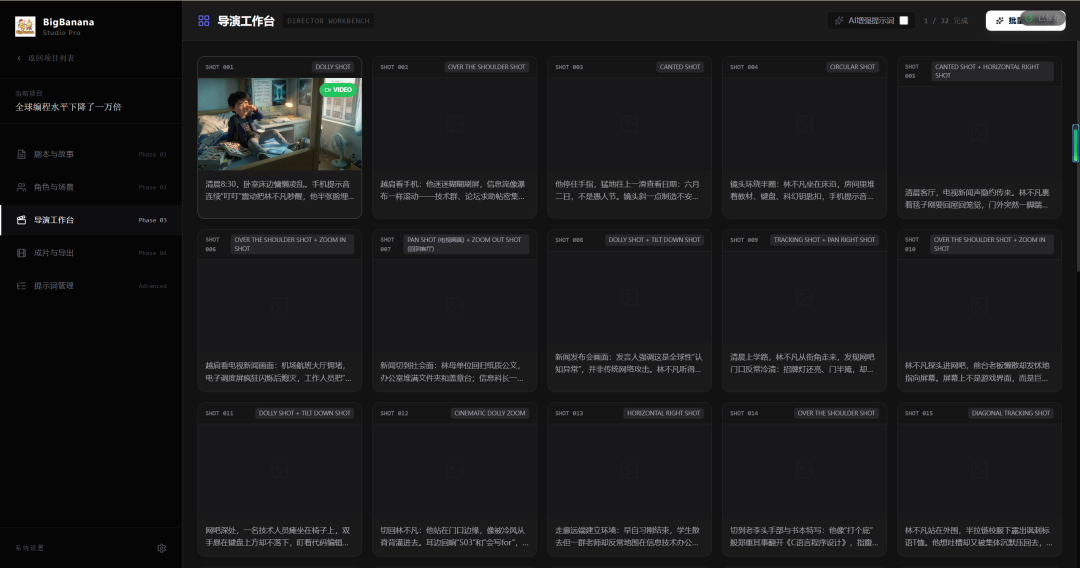Click the green VIDEO badge on Shot 001
Image resolution: width=1080 pixels, height=568 pixels.
tap(338, 89)
